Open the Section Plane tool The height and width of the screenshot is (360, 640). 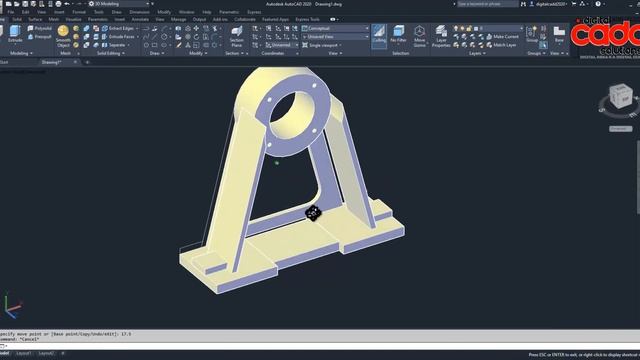pyautogui.click(x=237, y=37)
